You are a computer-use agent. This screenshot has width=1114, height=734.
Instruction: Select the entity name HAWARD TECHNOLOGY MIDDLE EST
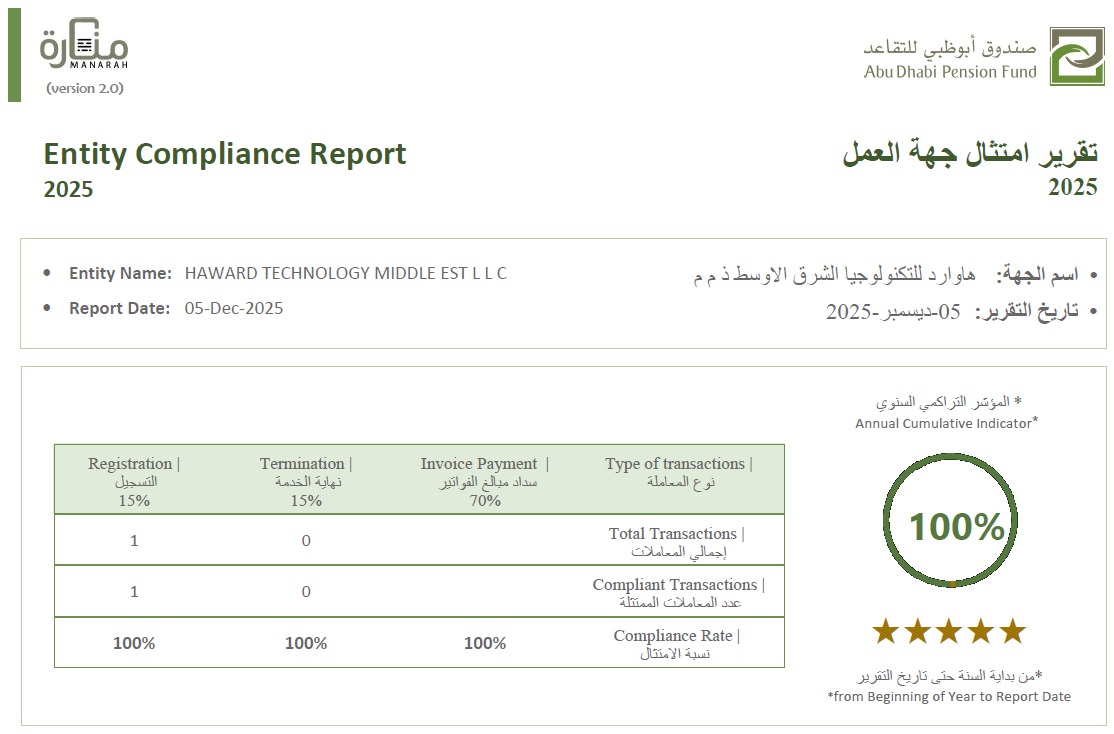tap(345, 273)
